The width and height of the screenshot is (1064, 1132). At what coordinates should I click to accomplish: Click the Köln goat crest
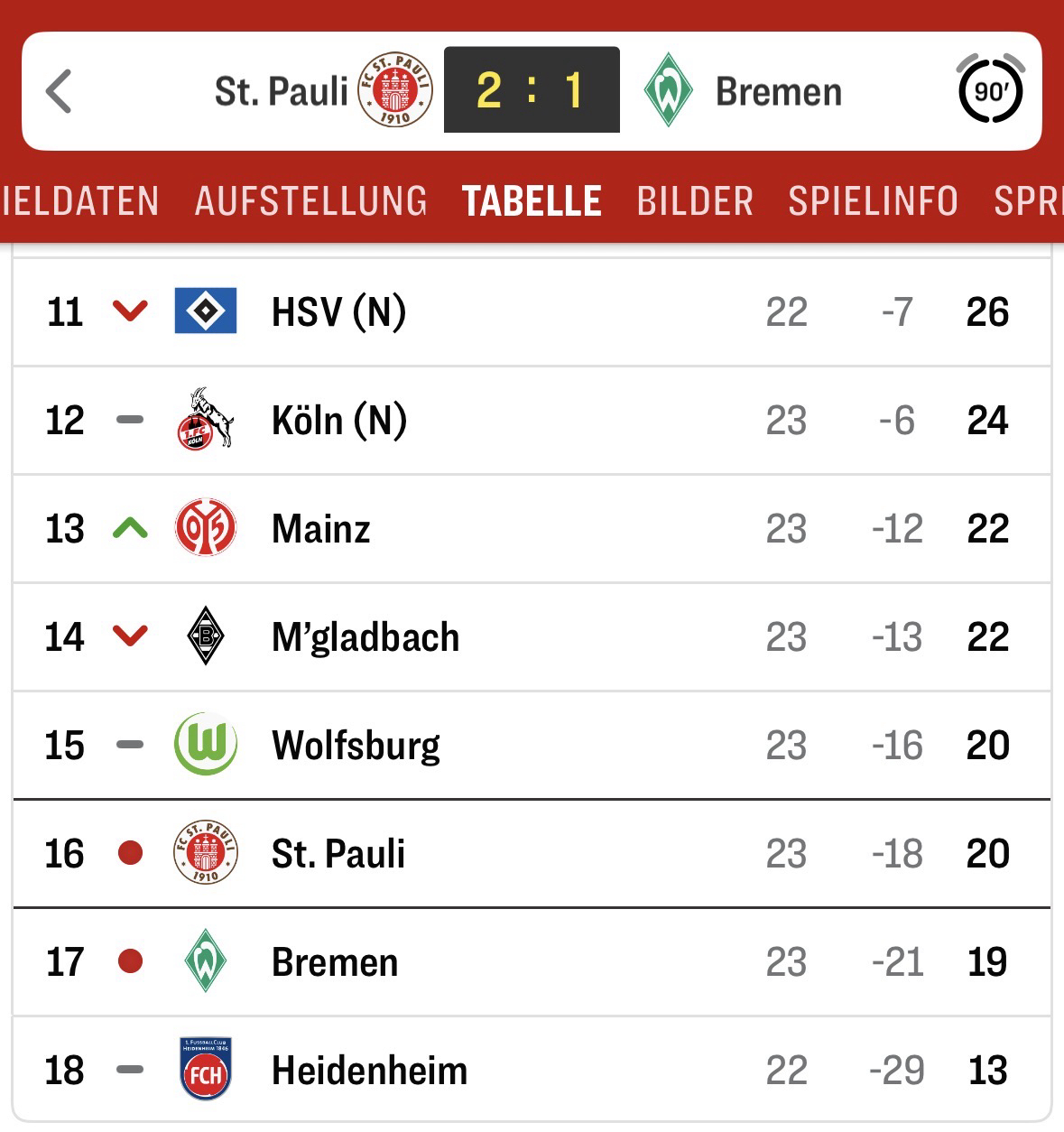pyautogui.click(x=206, y=420)
